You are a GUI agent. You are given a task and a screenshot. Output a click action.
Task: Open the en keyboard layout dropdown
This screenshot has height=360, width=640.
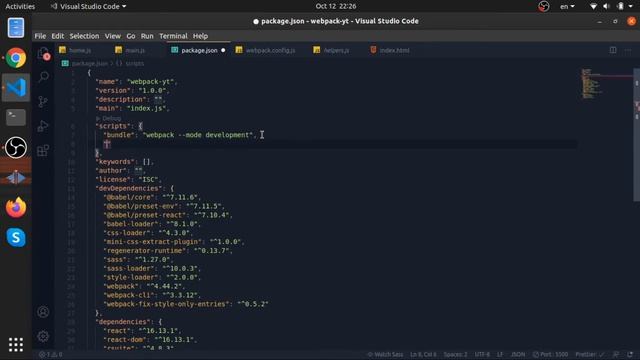567,7
